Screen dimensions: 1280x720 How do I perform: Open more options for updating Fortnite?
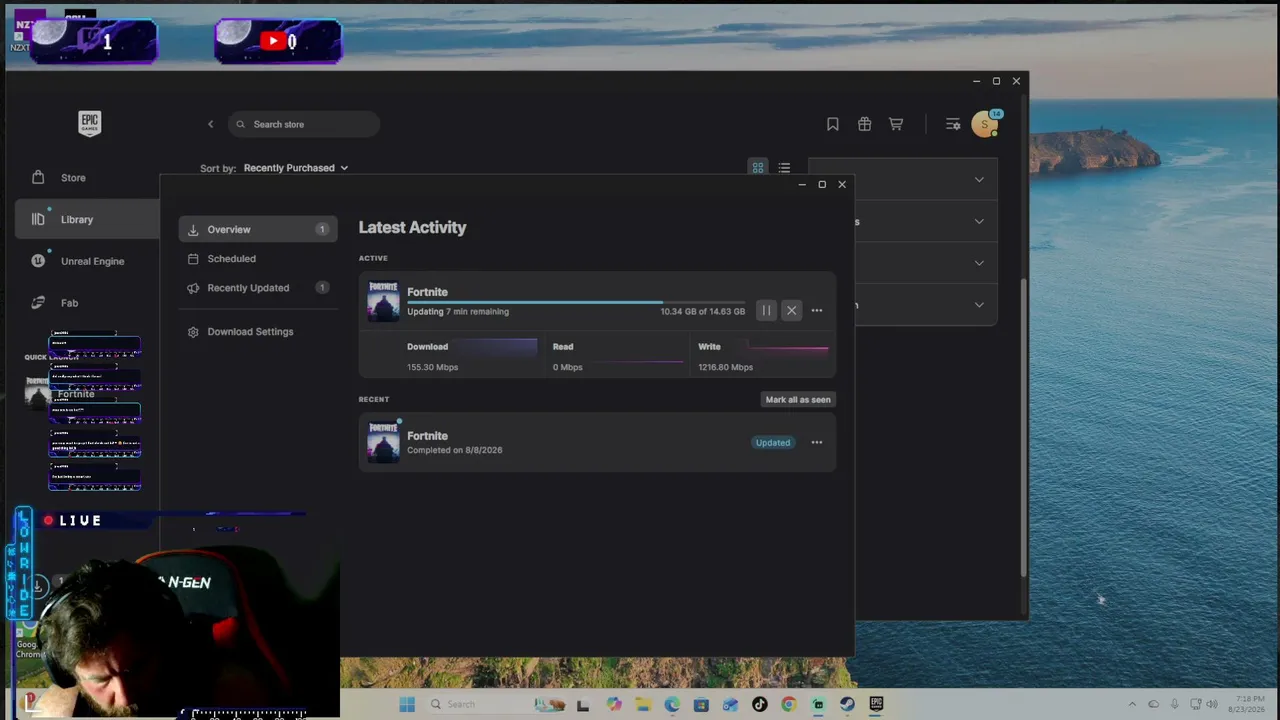coord(817,311)
